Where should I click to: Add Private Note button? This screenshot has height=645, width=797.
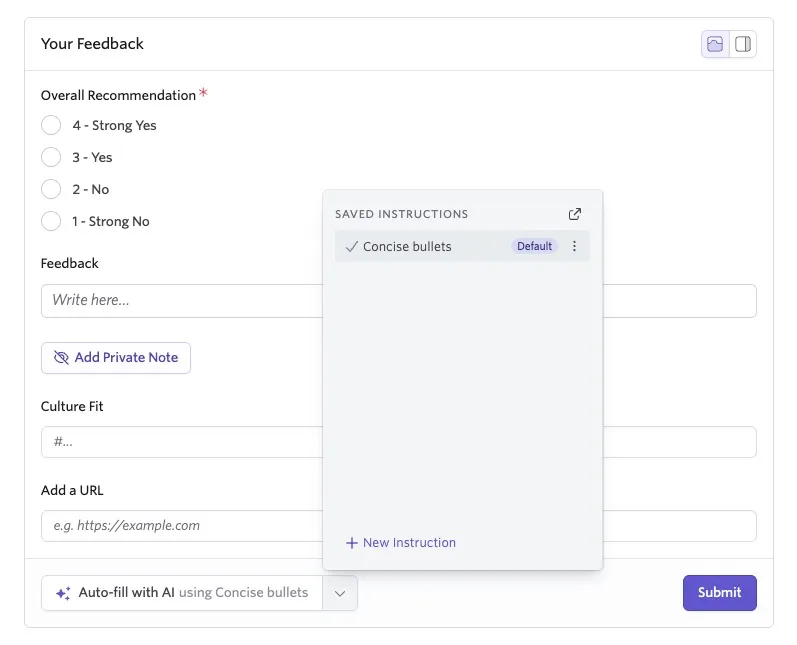[116, 358]
